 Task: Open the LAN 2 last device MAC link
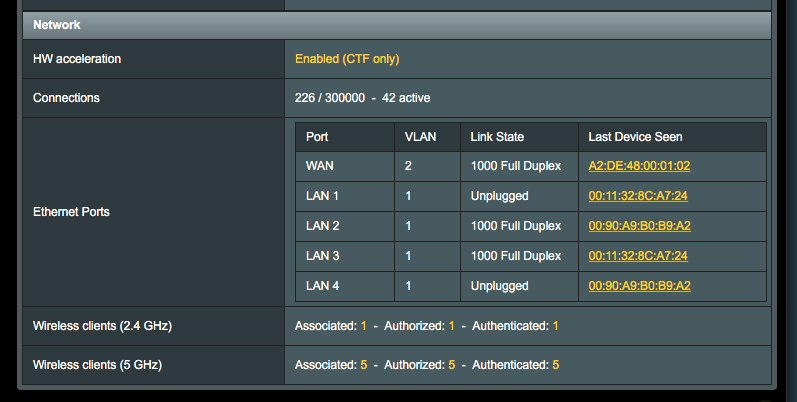pos(639,226)
